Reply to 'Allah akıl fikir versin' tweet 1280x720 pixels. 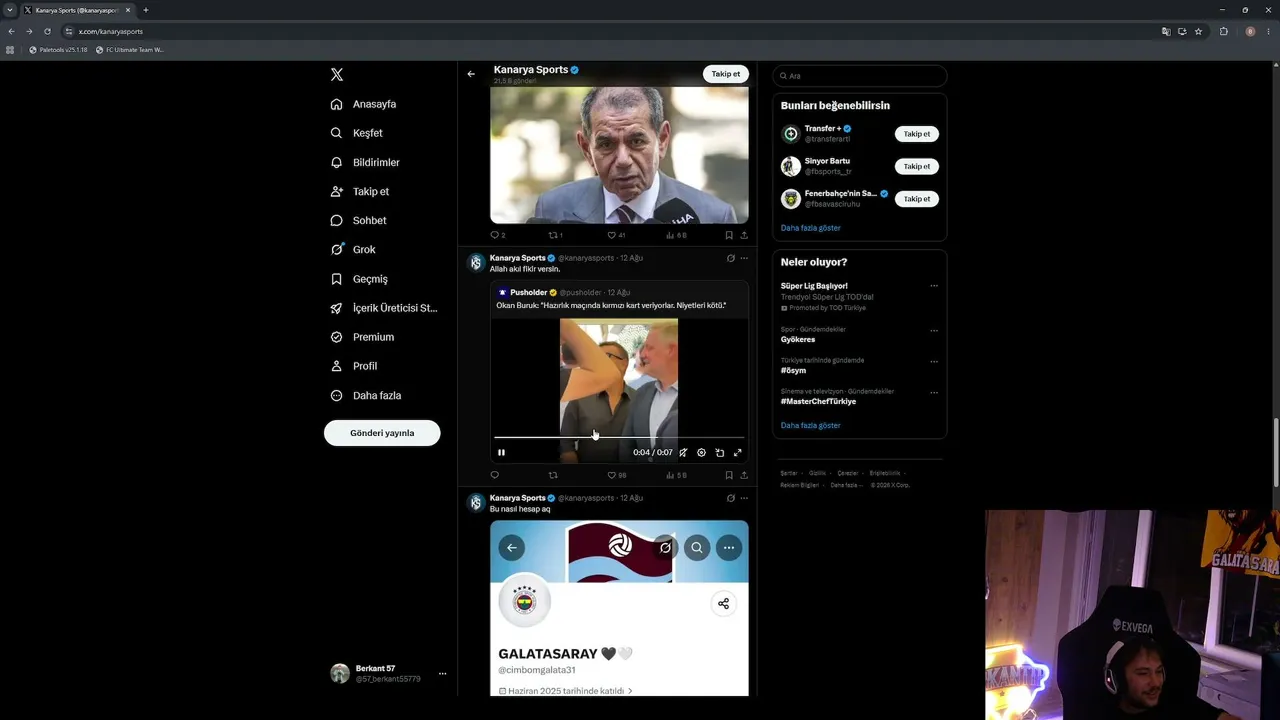tap(495, 475)
